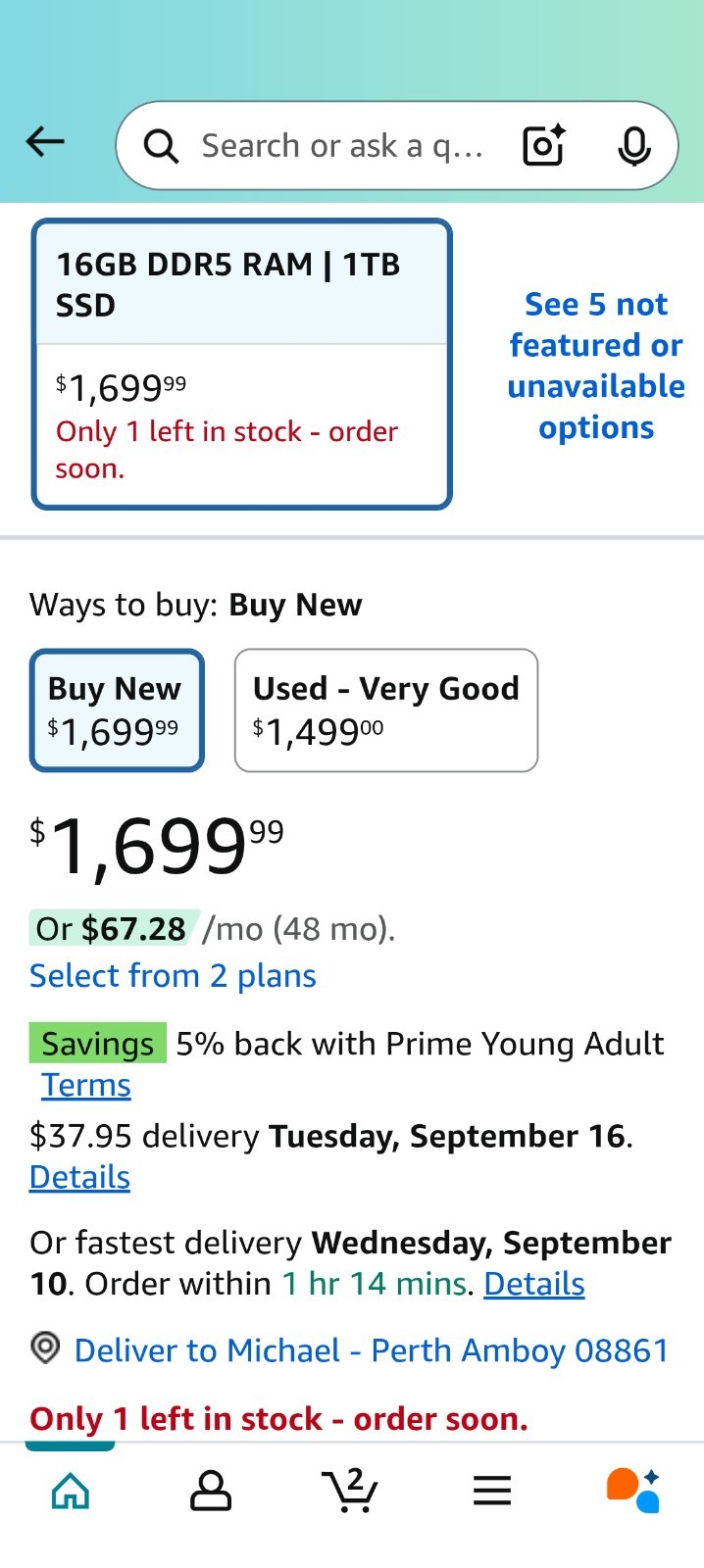Select Used - Very Good option
The image size is (704, 1568).
tap(386, 710)
